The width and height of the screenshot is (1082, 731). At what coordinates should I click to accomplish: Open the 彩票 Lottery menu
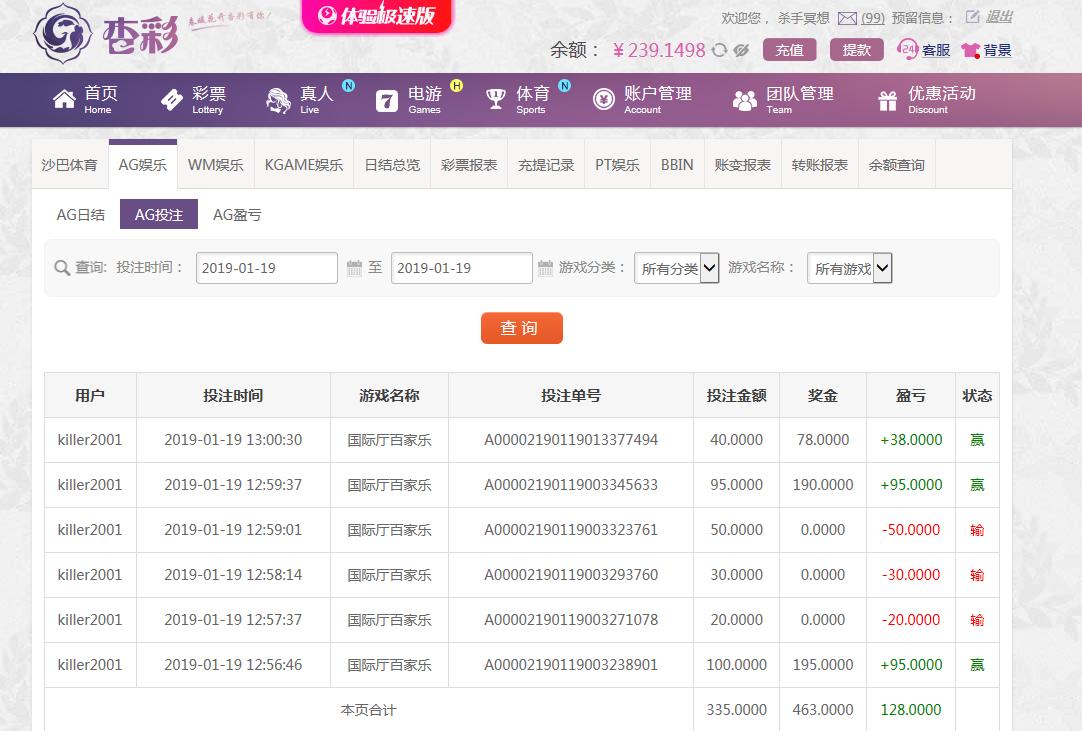tap(194, 99)
